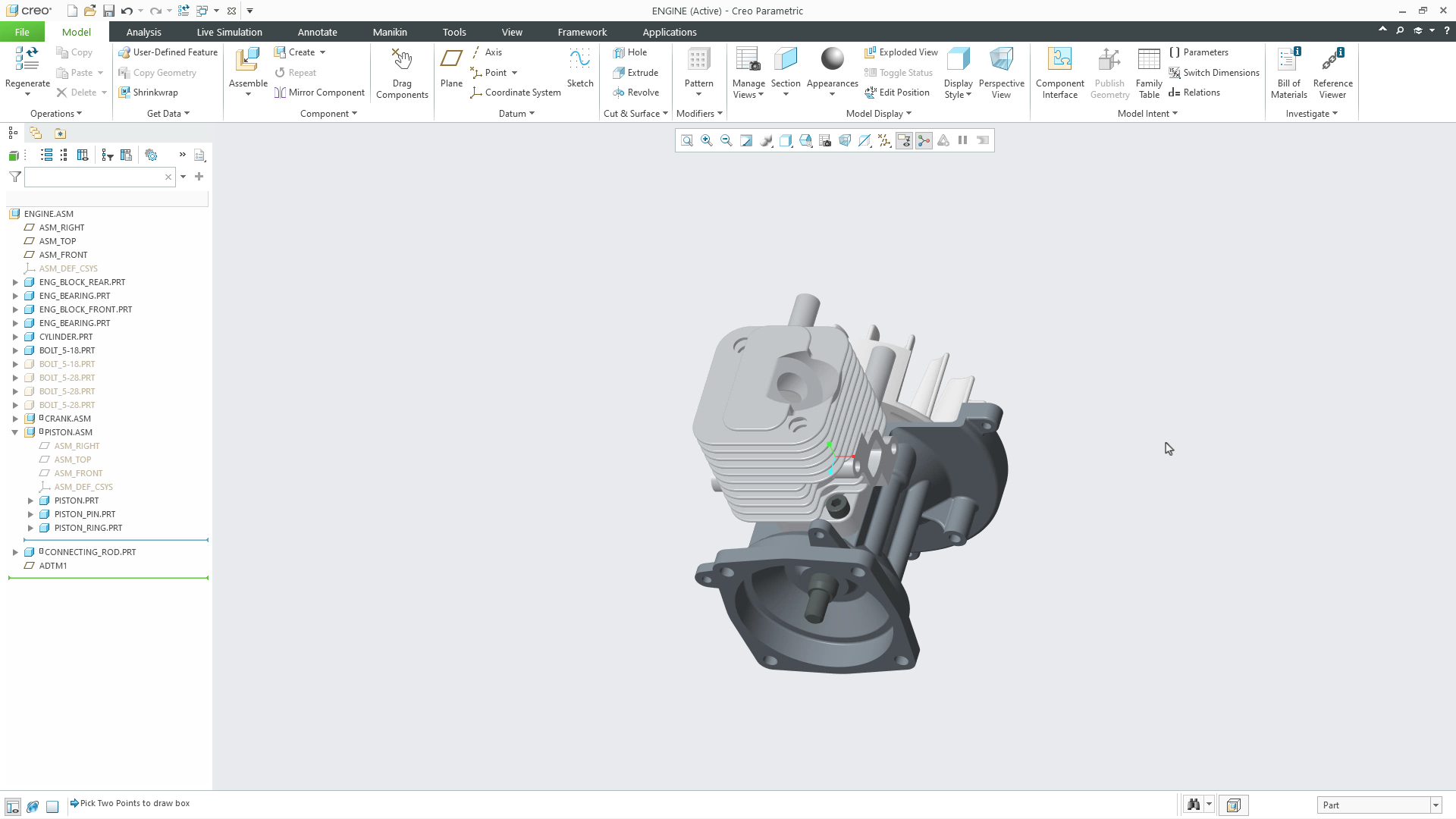Click the Extrude tool
This screenshot has height=819, width=1456.
[x=635, y=73]
